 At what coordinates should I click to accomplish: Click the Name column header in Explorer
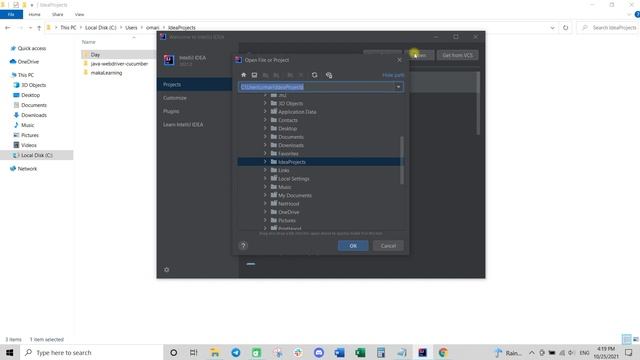89,42
